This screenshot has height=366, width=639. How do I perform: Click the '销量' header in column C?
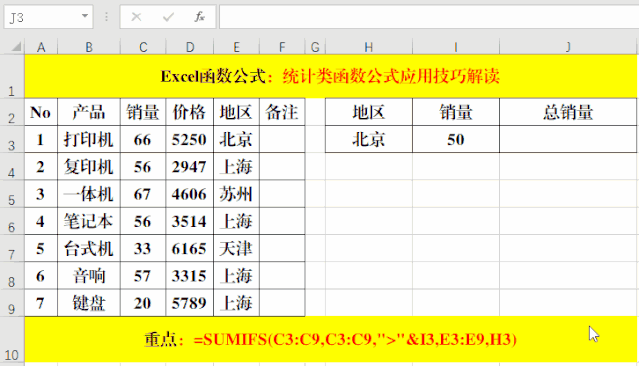coord(143,112)
